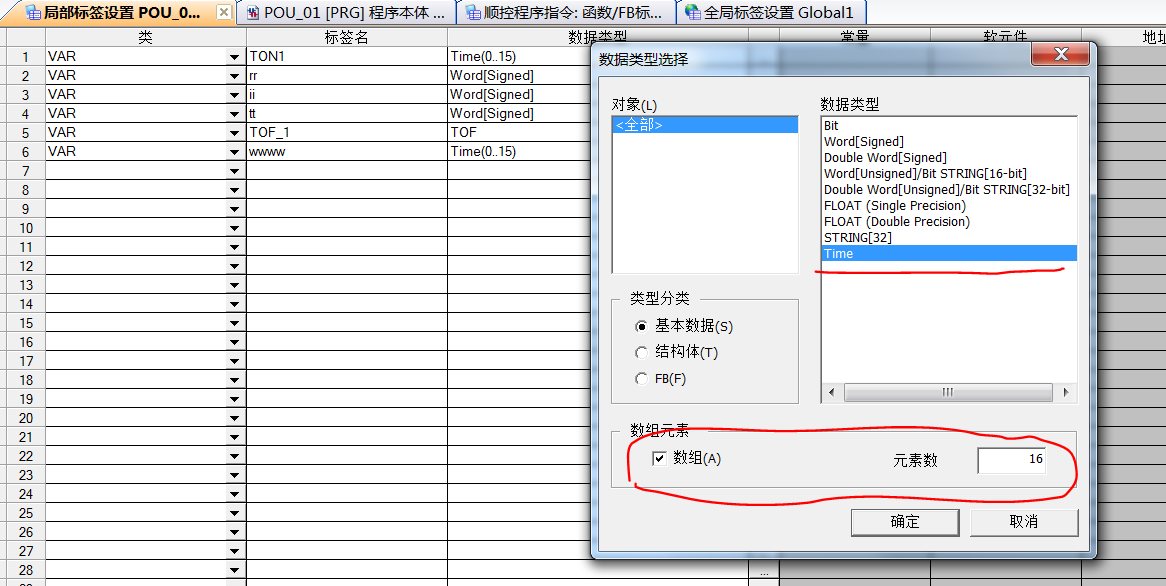Screen dimensions: 1166x586
Task: Open the class dropdown in empty row 7
Action: [x=235, y=171]
